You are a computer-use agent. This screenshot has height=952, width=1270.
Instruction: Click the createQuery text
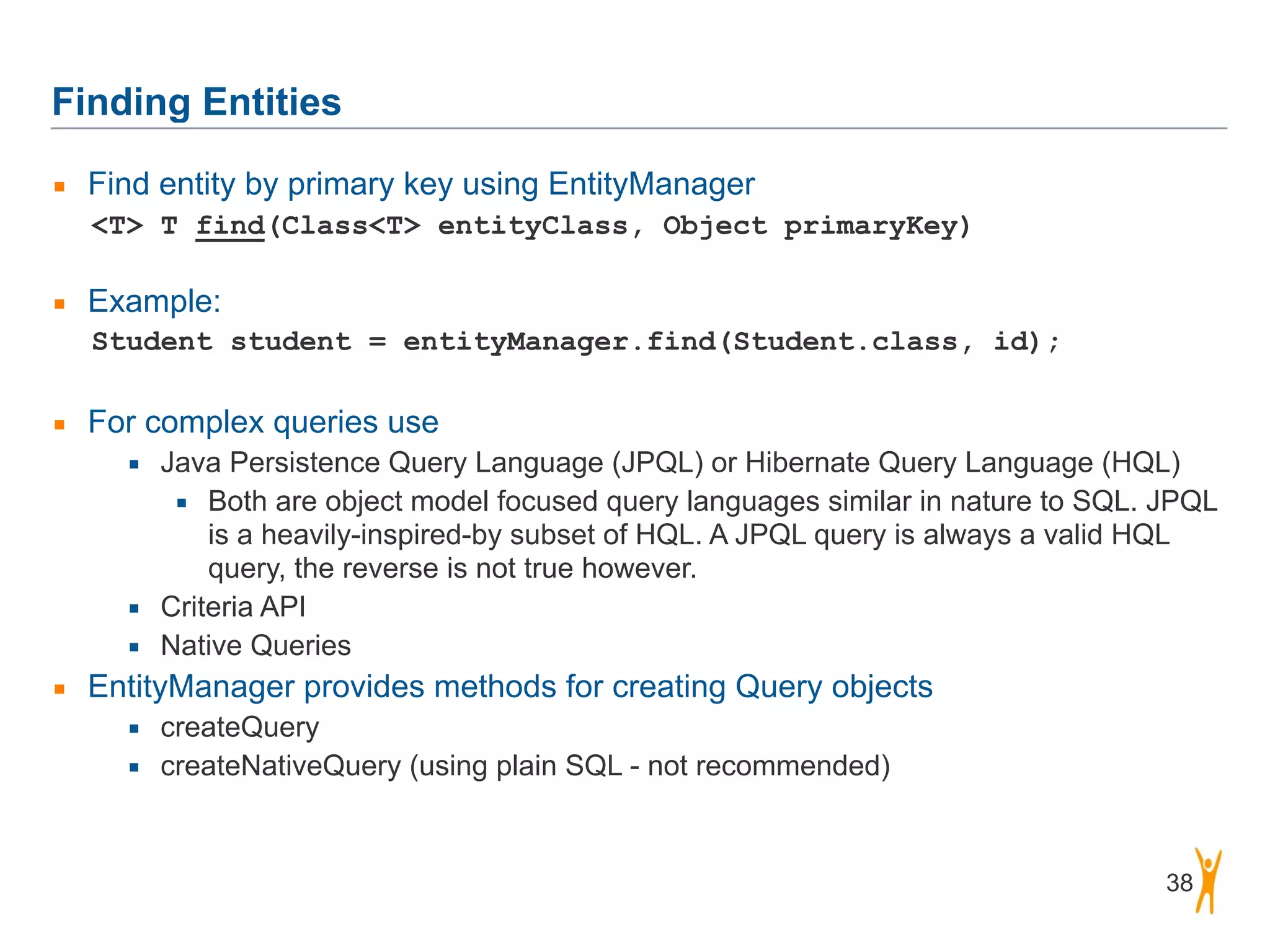click(239, 728)
